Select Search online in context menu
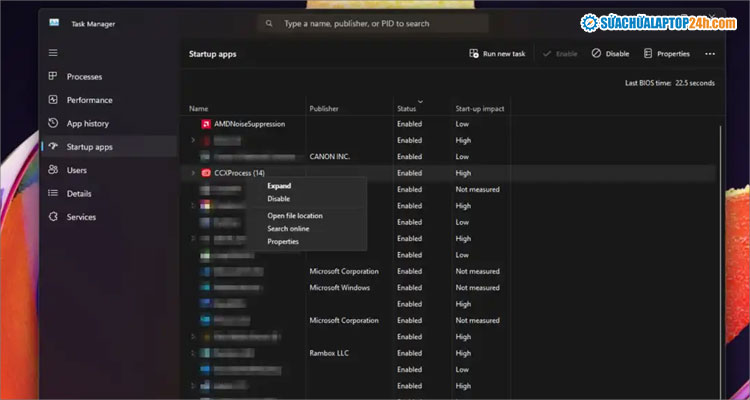The height and width of the screenshot is (400, 750). click(288, 229)
